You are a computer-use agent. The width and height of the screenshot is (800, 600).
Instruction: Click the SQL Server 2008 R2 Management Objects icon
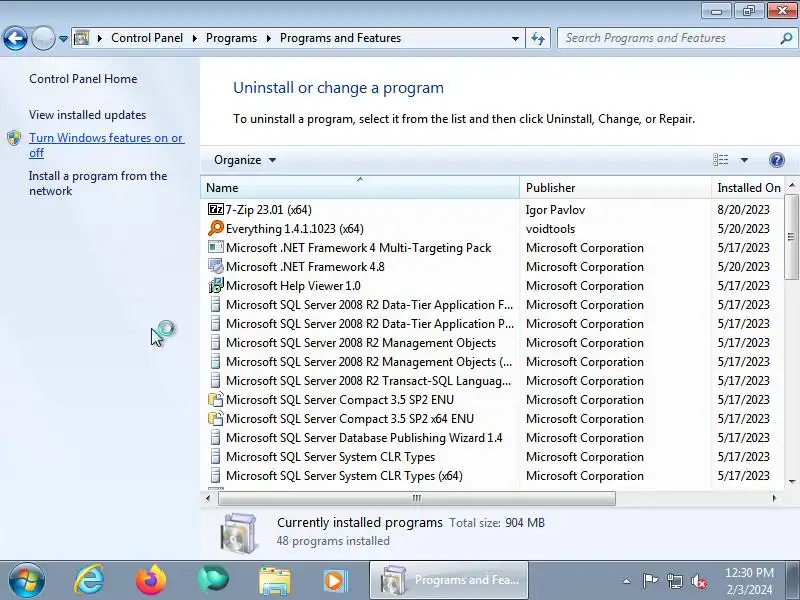tap(216, 342)
